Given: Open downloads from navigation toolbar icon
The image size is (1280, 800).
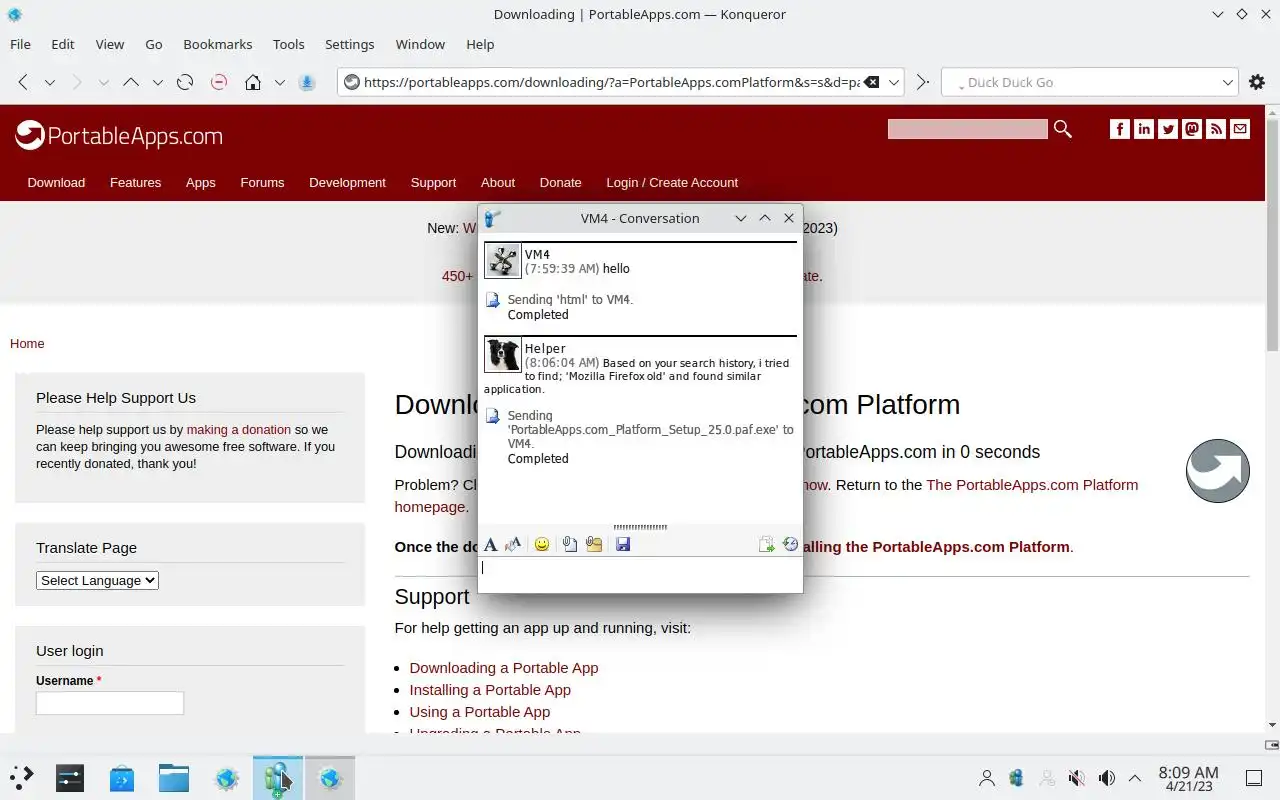Looking at the screenshot, I should tap(307, 83).
